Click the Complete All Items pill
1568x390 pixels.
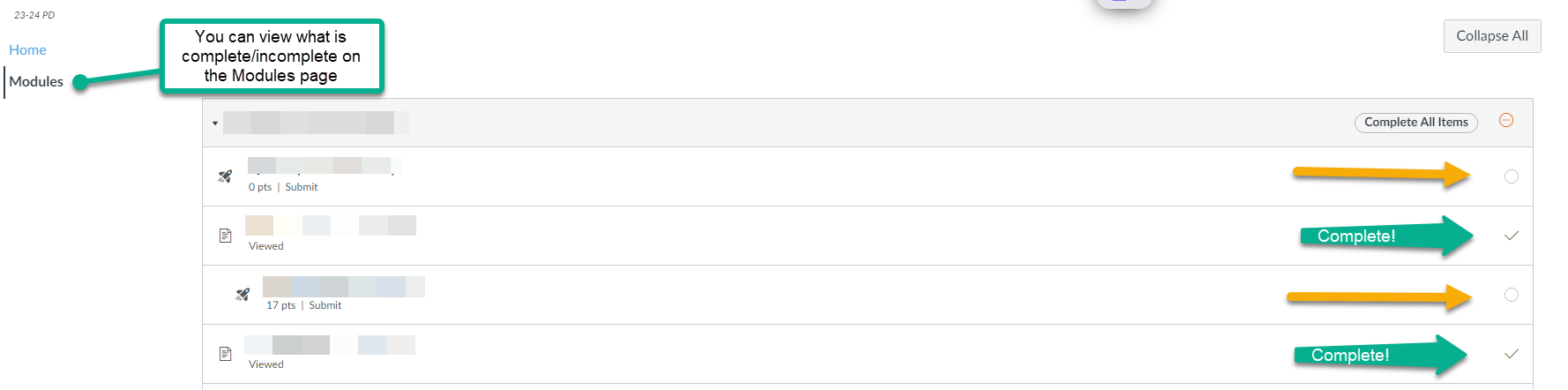tap(1415, 123)
